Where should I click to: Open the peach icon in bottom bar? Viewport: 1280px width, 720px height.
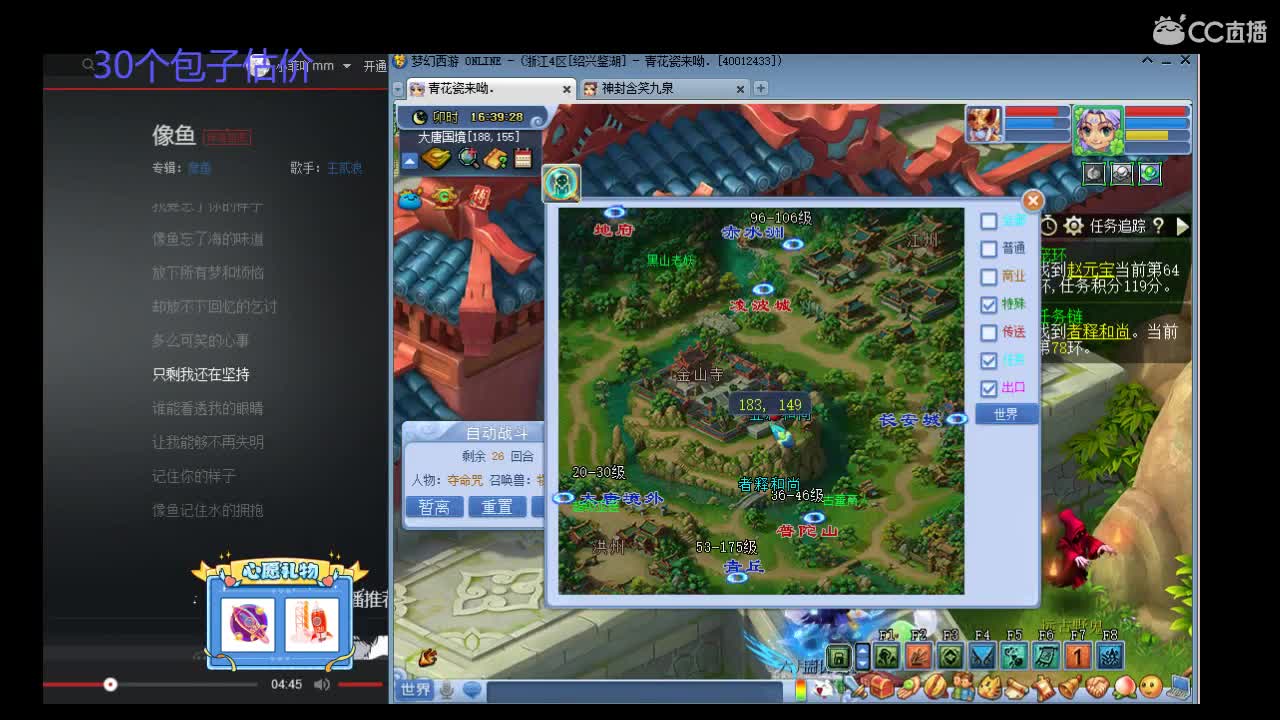tap(1125, 688)
